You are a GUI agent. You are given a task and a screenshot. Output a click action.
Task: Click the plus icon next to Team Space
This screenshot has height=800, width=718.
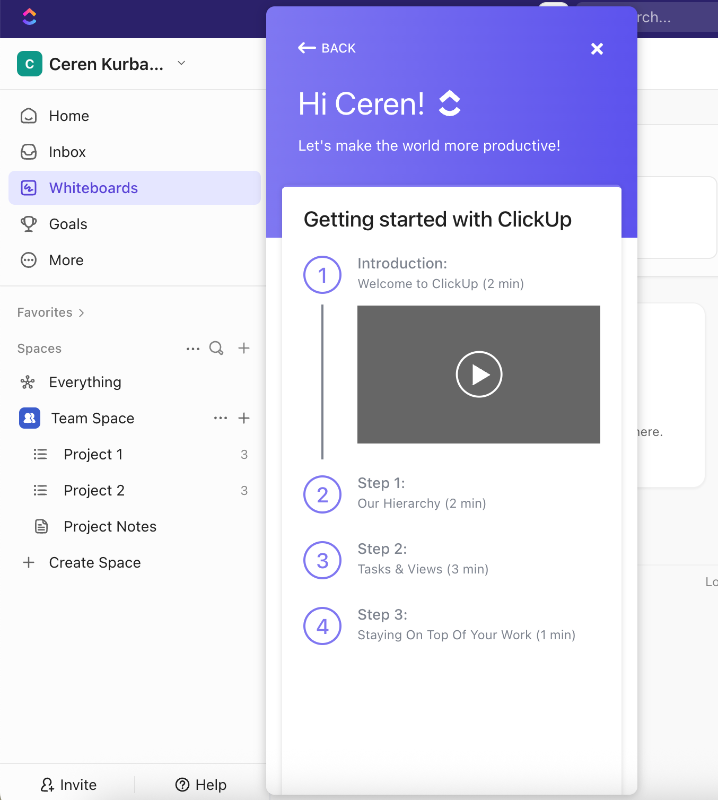pos(244,418)
